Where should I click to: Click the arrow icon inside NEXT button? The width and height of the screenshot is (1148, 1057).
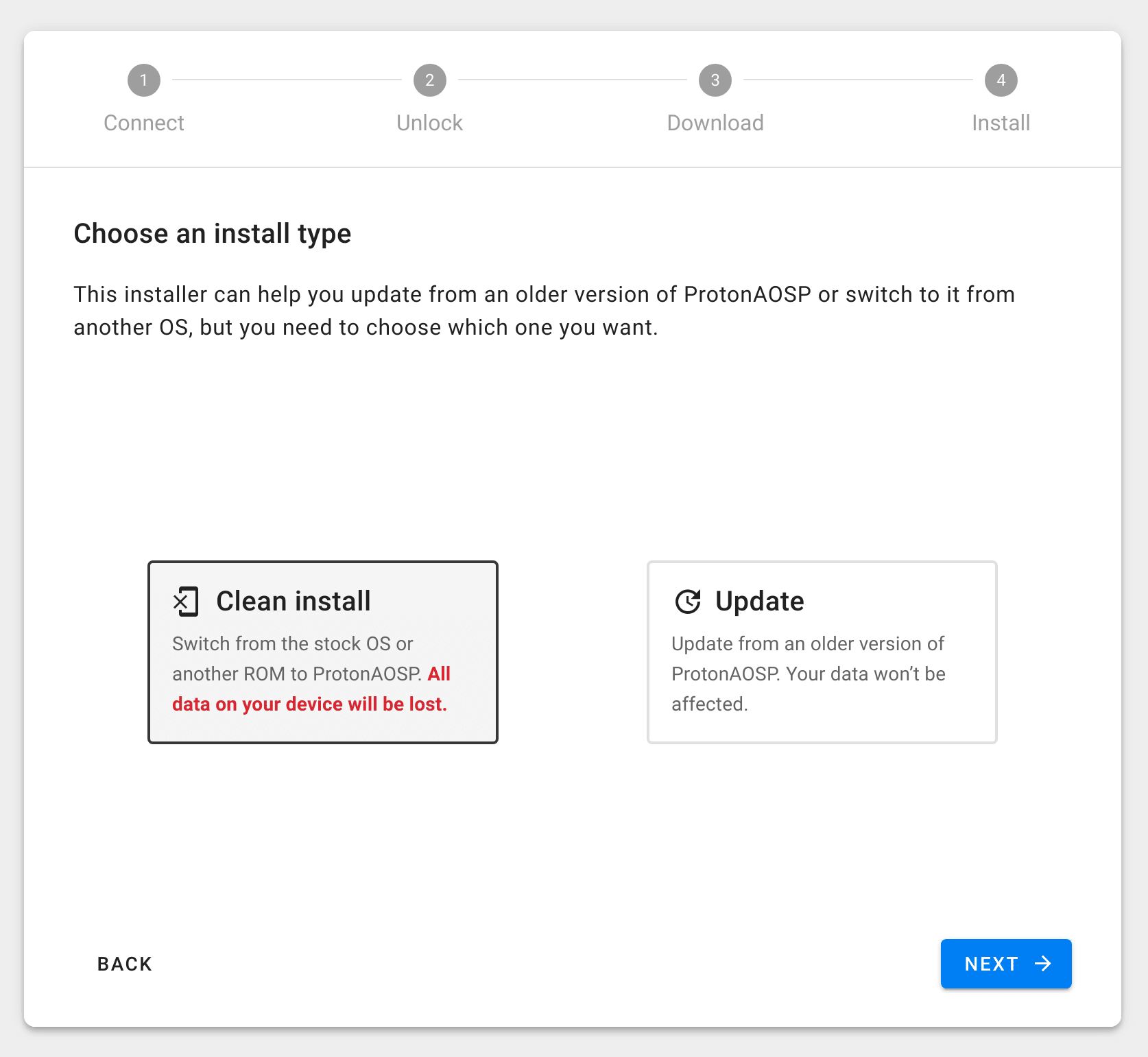pos(1044,964)
